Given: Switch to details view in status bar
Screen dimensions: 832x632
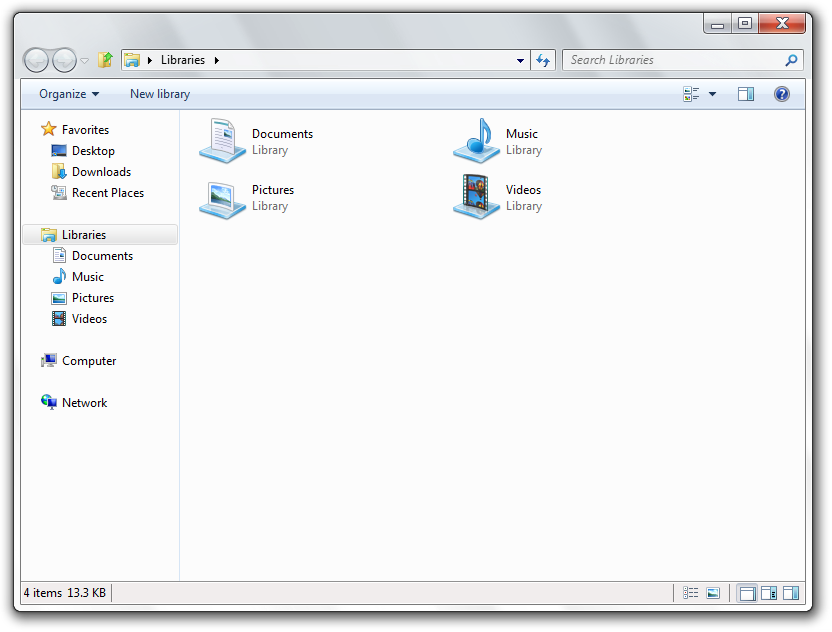Looking at the screenshot, I should 691,593.
